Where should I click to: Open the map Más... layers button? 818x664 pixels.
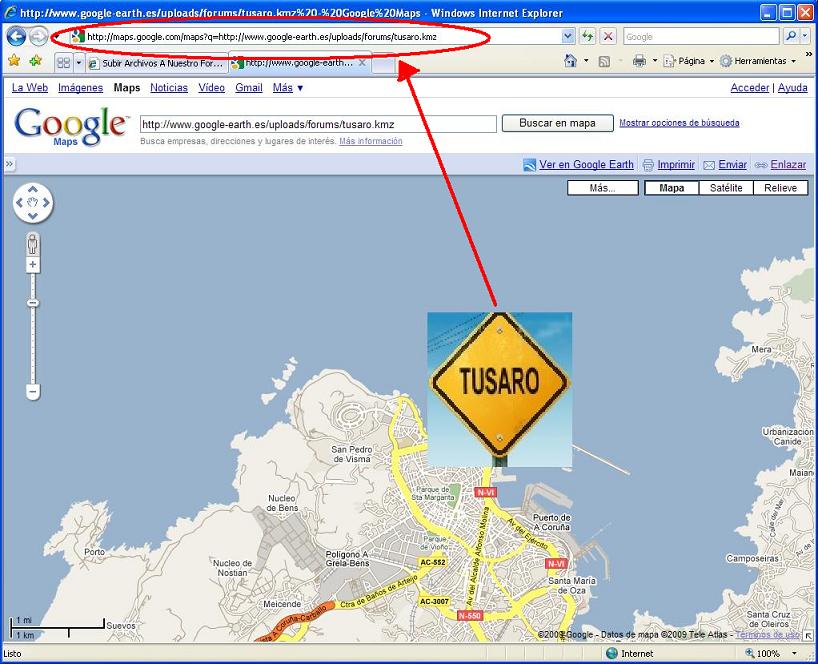coord(603,188)
